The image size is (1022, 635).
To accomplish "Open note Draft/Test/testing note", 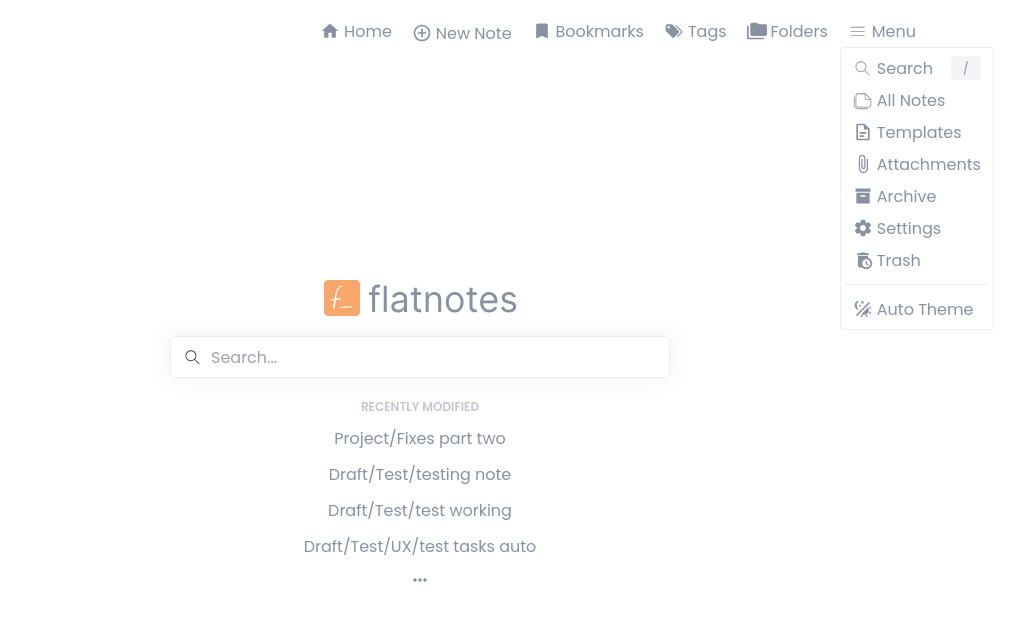I will point(420,475).
